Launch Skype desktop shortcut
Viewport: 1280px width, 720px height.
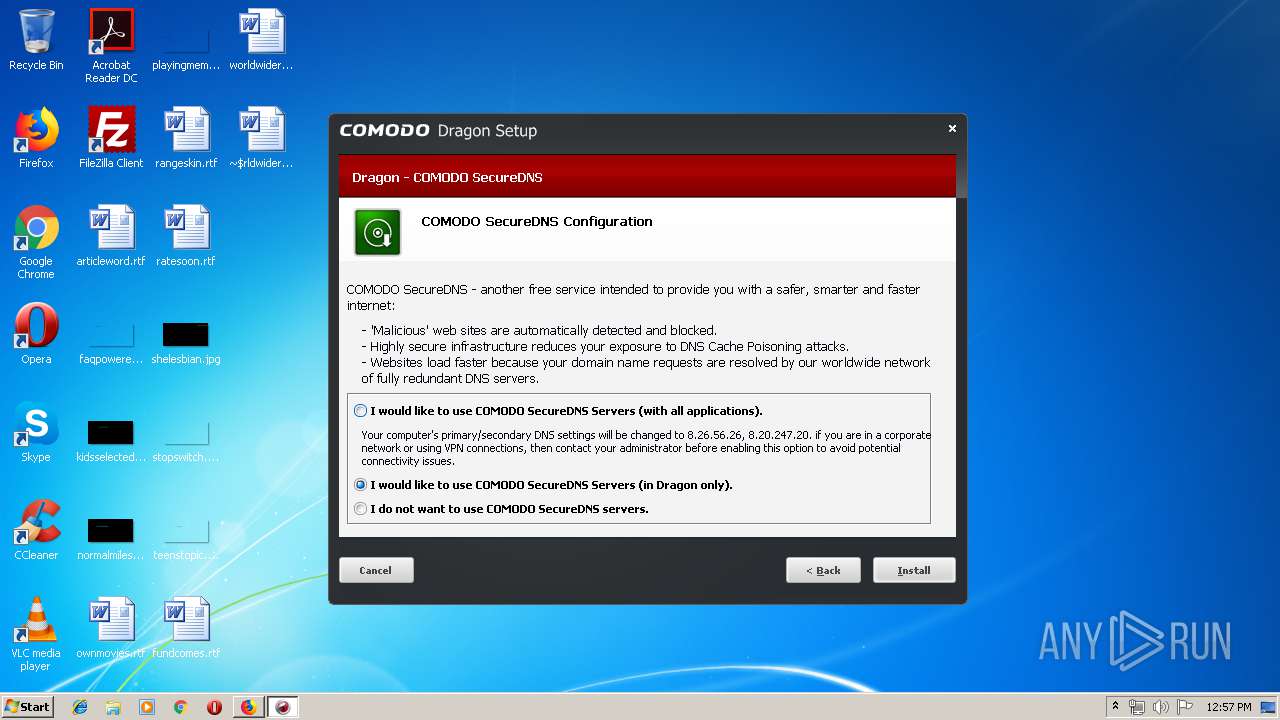click(36, 432)
